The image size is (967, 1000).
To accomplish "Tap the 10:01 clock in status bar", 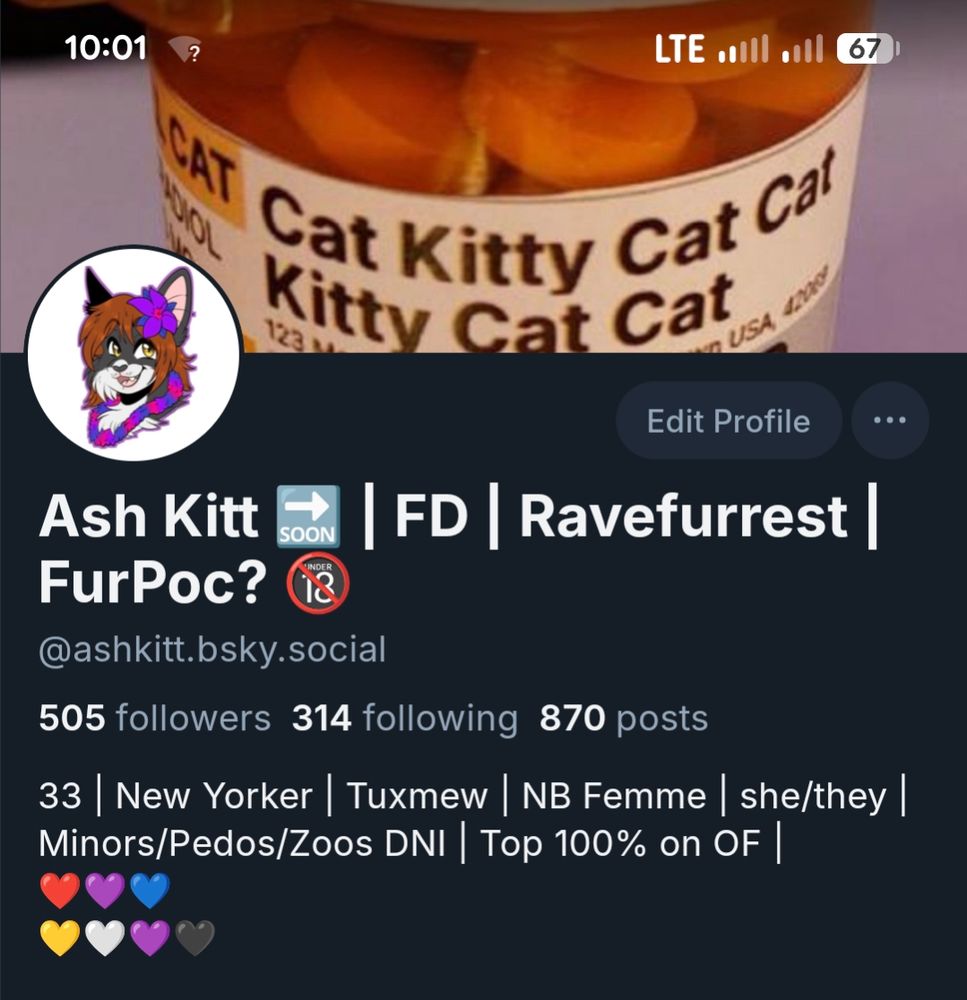I will click(106, 48).
